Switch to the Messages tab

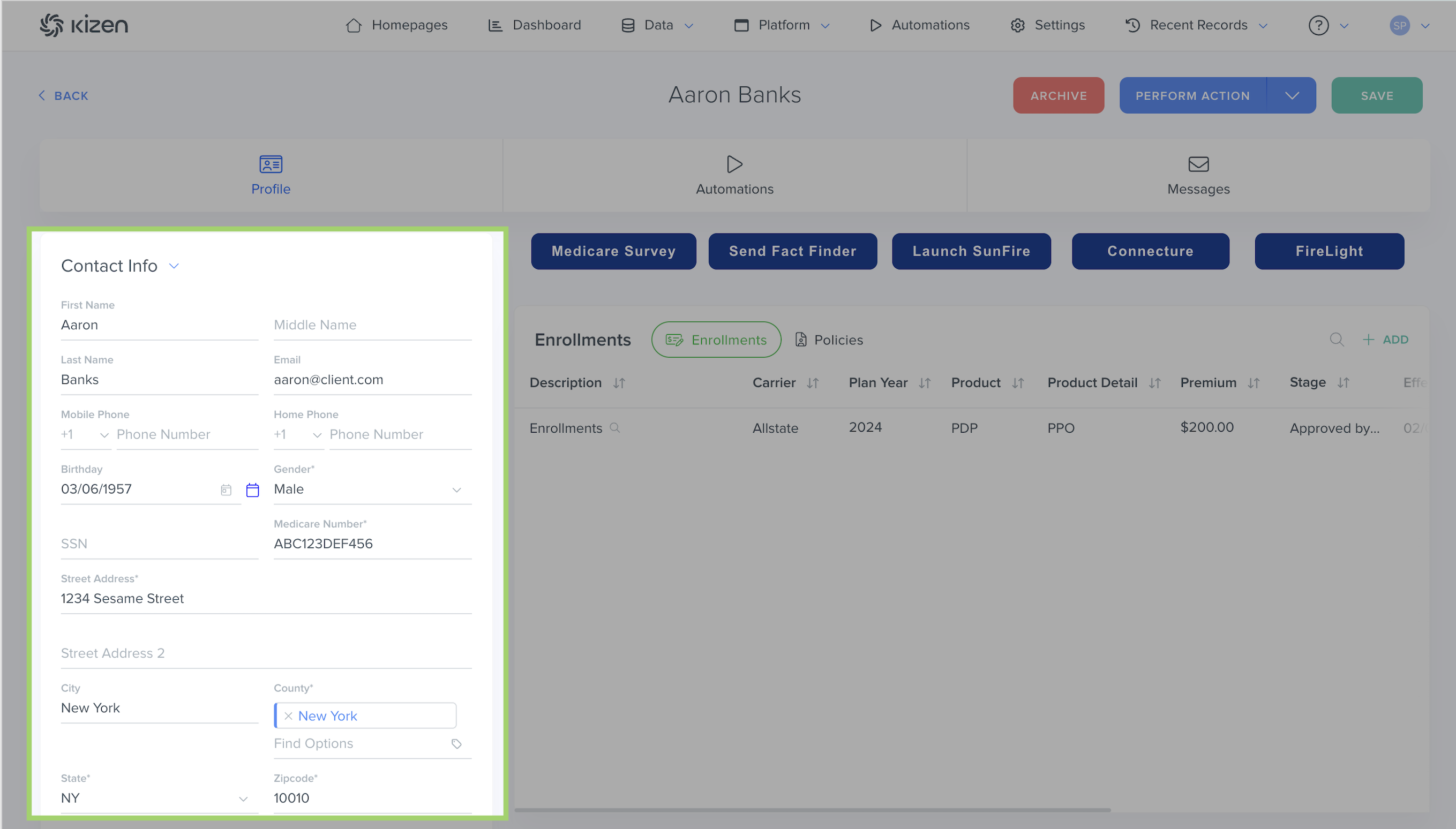coord(1198,175)
